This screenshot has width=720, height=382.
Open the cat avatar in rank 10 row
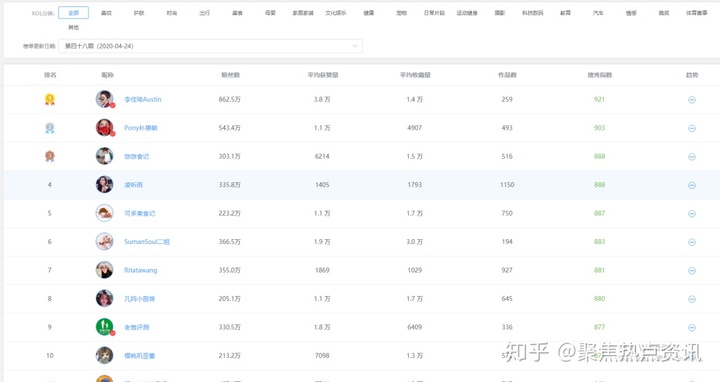tap(105, 355)
